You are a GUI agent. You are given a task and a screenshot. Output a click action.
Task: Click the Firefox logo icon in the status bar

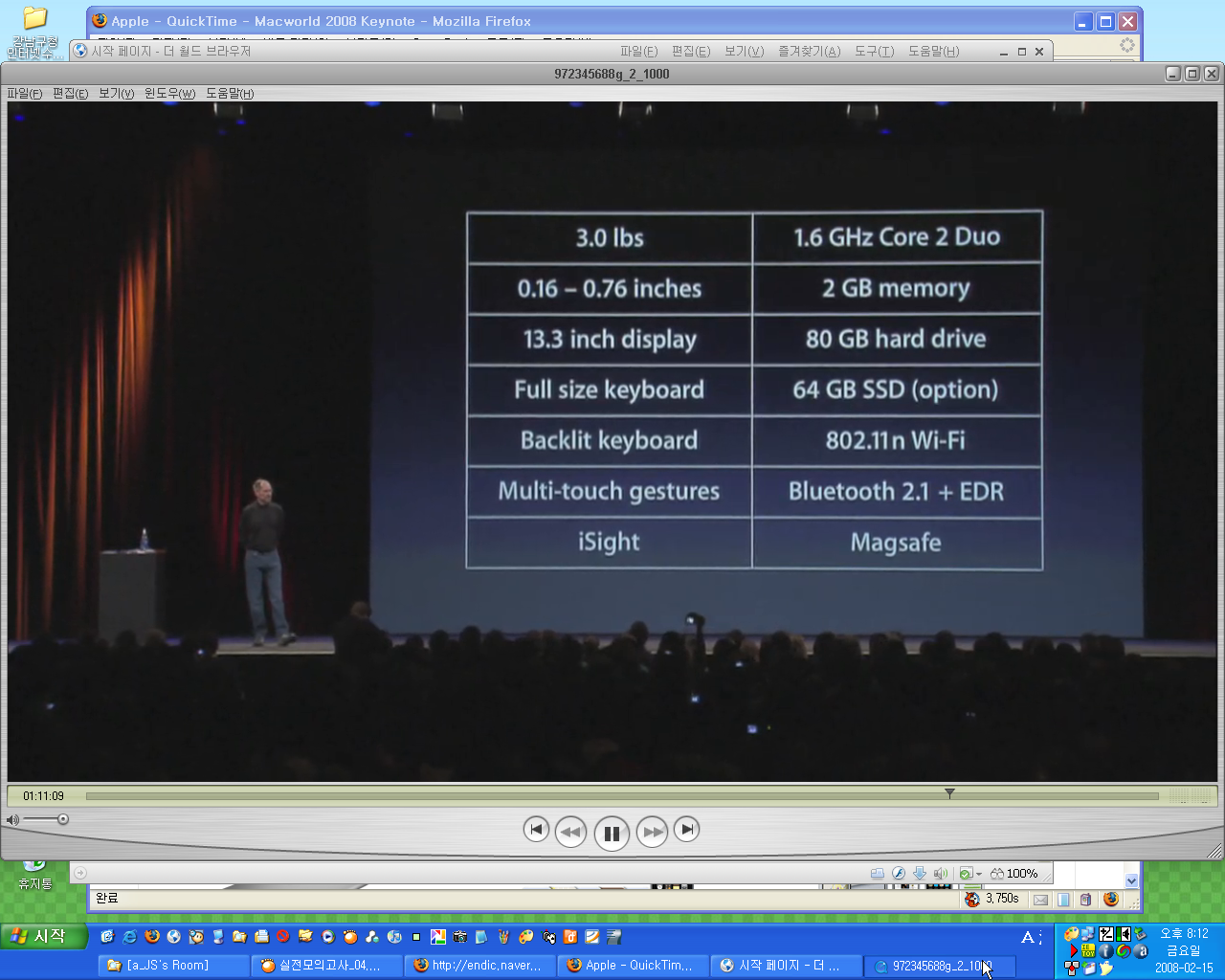[1111, 899]
